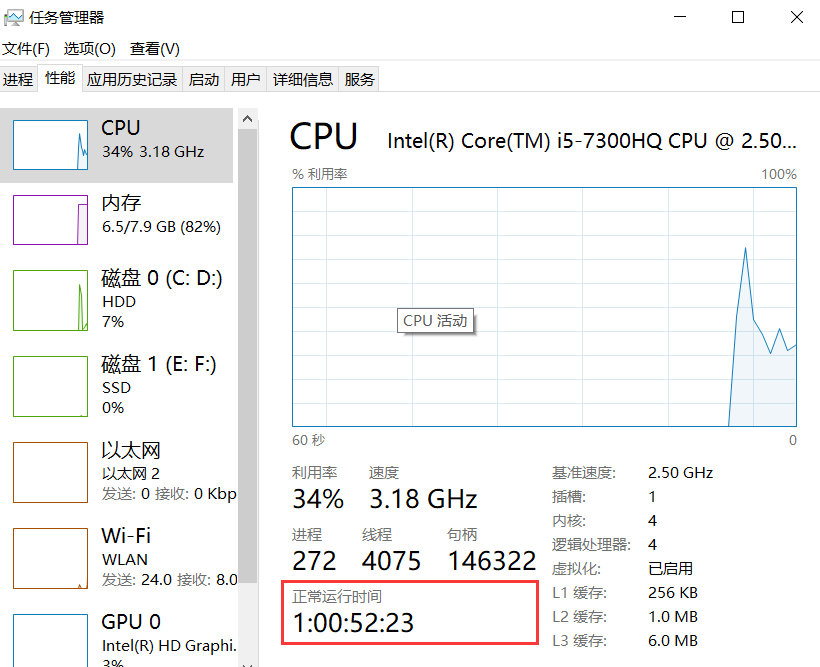Select Disk 0 (C: D:) graph thumbnail
The height and width of the screenshot is (667, 820).
[x=50, y=300]
